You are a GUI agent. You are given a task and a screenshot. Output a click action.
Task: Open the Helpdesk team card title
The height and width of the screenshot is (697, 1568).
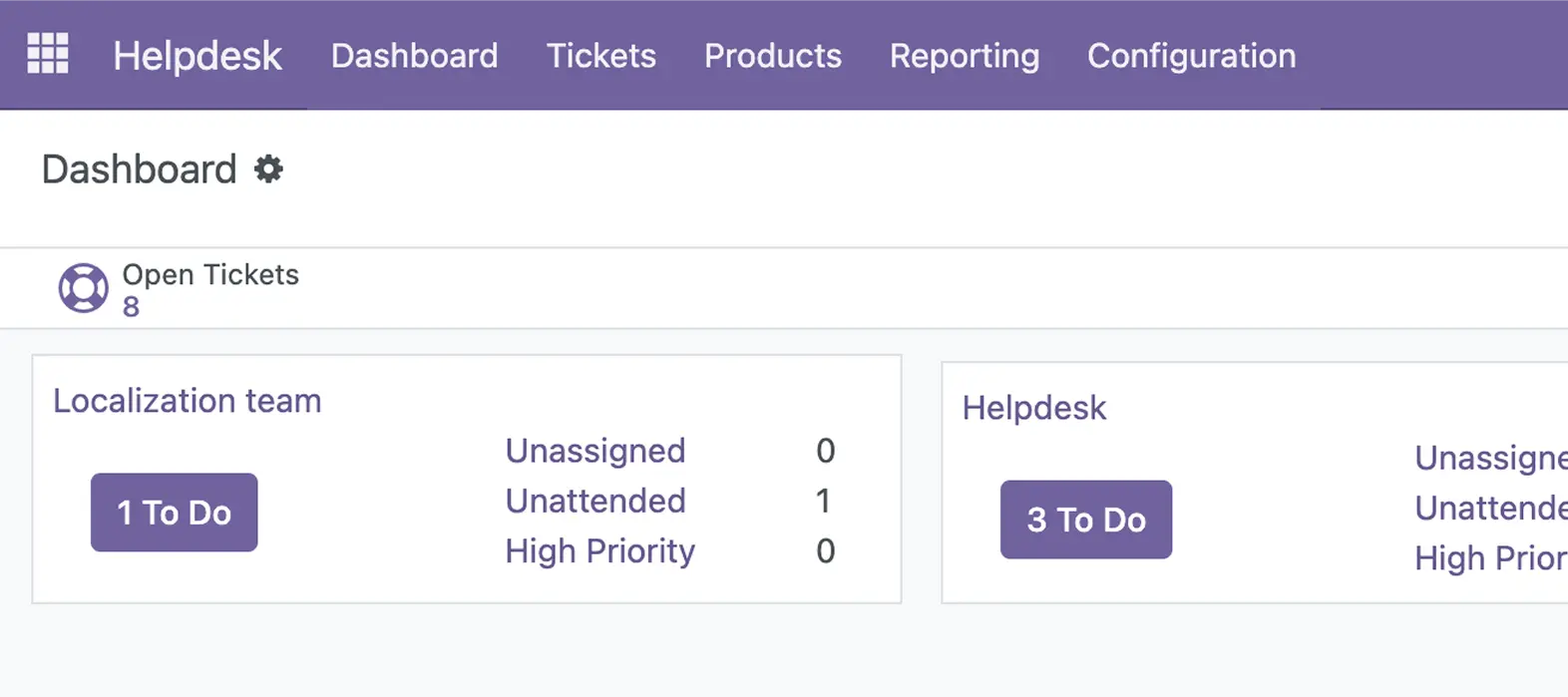pos(1034,408)
